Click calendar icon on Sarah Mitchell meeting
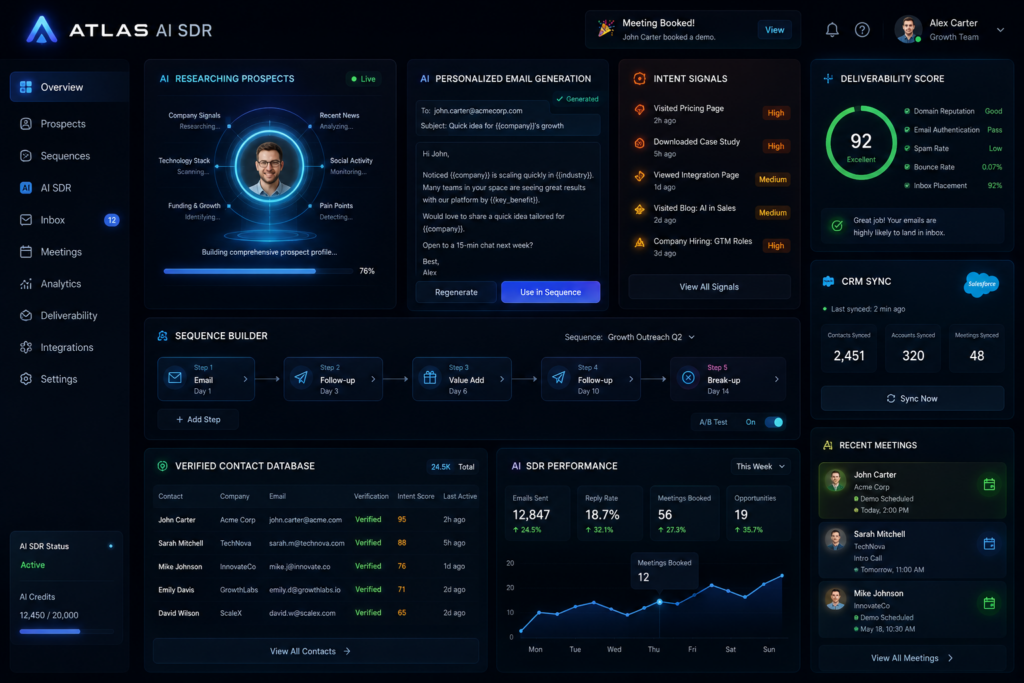1024x683 pixels. pyautogui.click(x=989, y=543)
